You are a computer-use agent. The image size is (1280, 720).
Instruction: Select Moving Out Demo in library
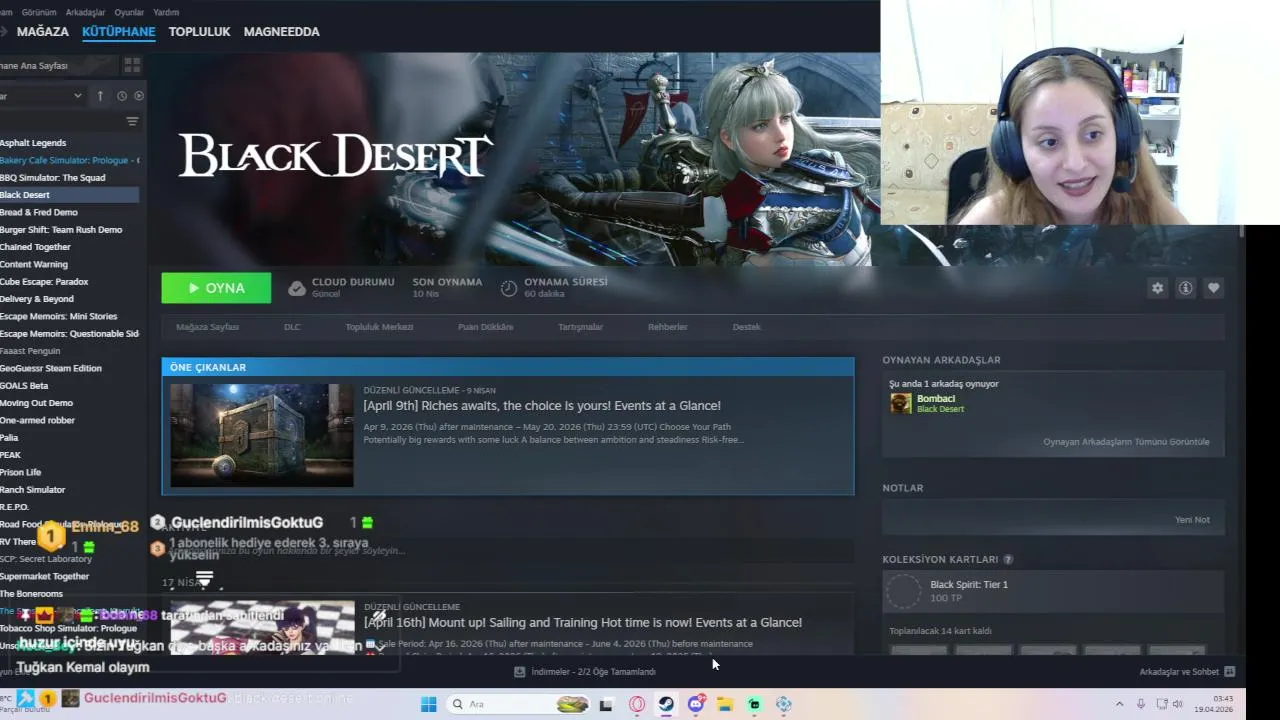pyautogui.click(x=36, y=403)
